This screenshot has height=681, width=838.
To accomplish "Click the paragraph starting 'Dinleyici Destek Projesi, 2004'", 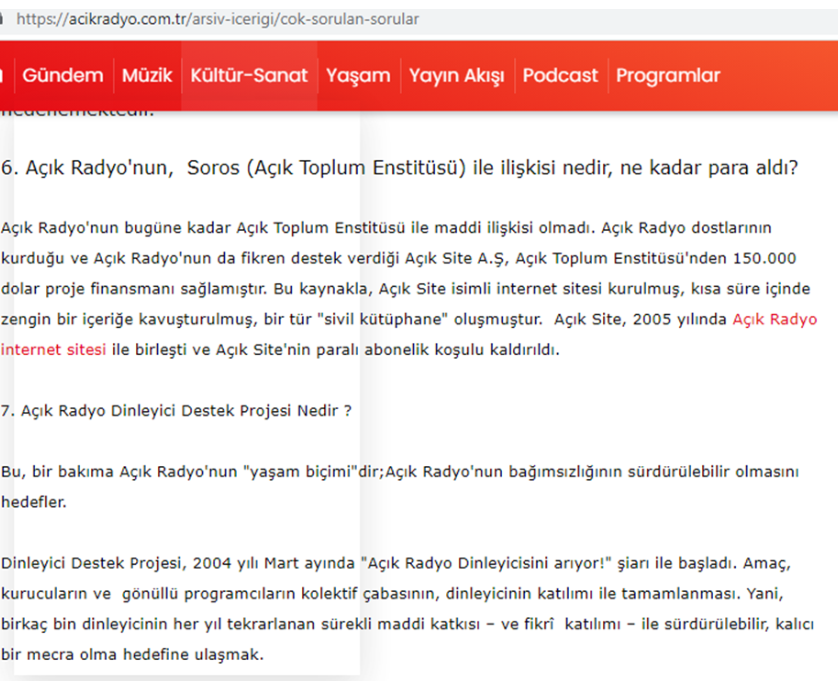I will coord(407,609).
